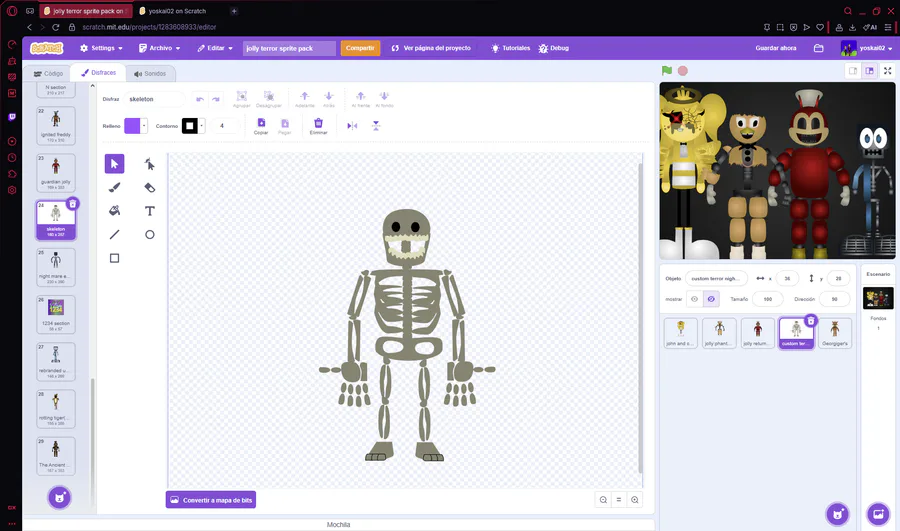Switch to the Código tab

coord(48,73)
